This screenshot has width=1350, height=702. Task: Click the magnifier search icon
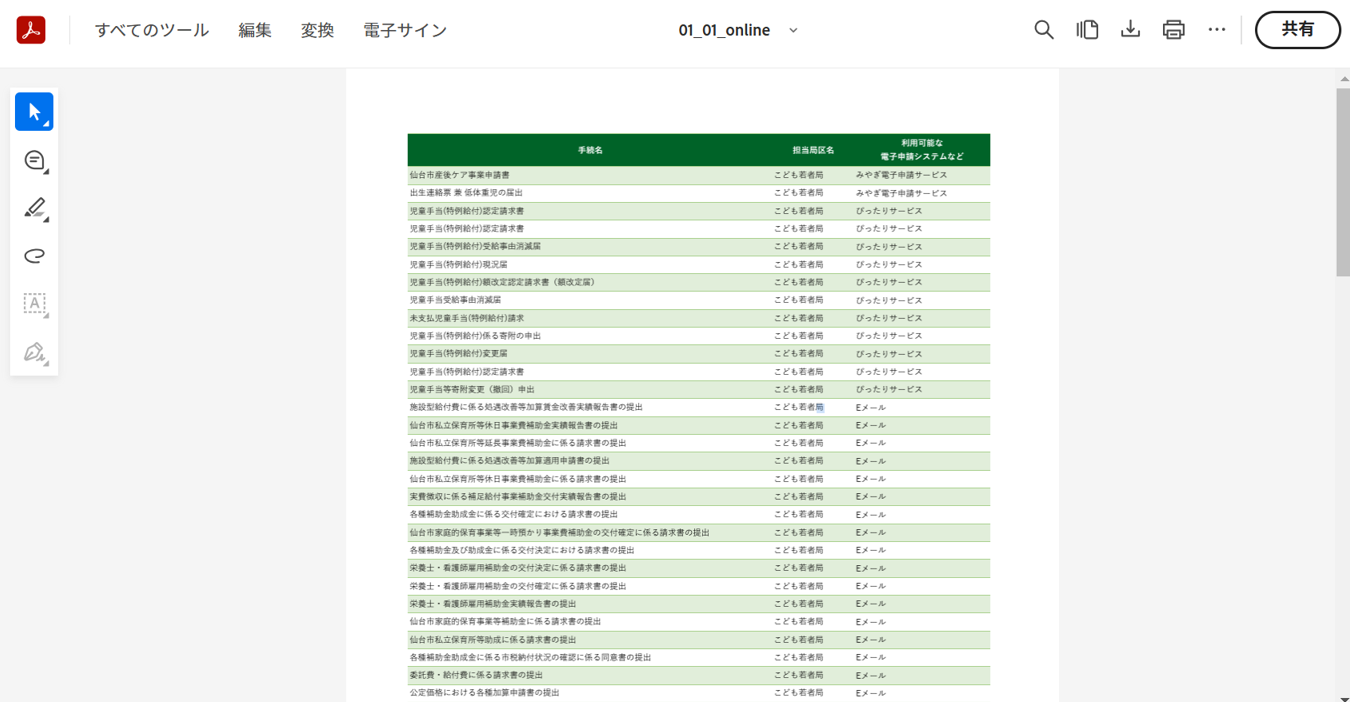pos(1043,30)
